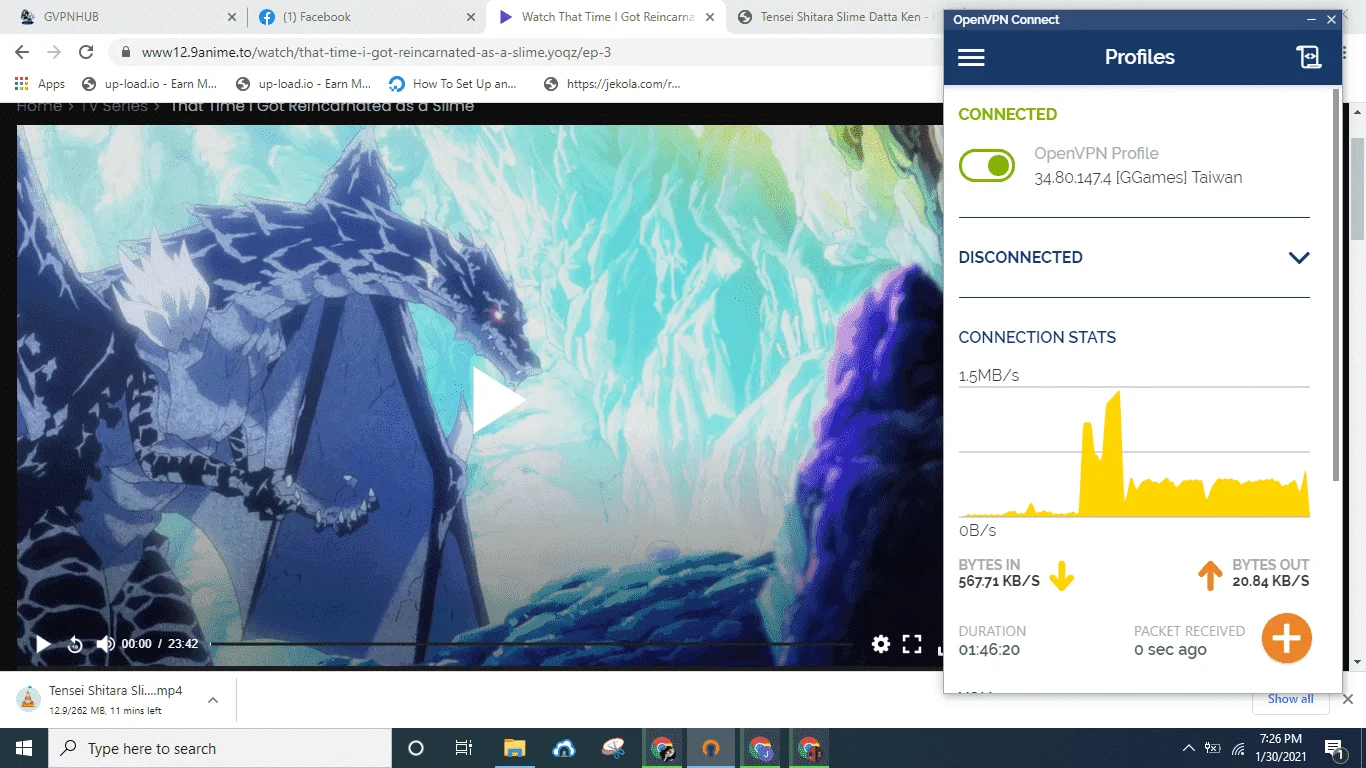
Task: Open the Windows Start menu
Action: (24, 748)
